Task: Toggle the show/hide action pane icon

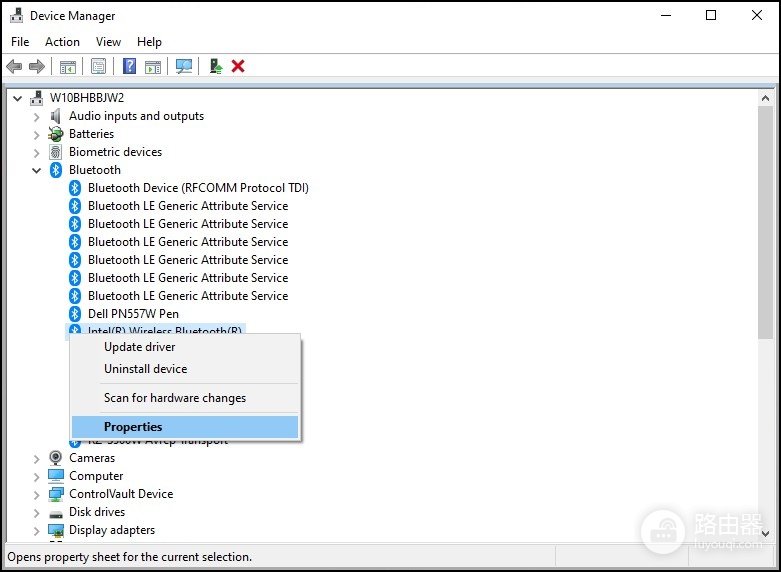Action: point(153,66)
